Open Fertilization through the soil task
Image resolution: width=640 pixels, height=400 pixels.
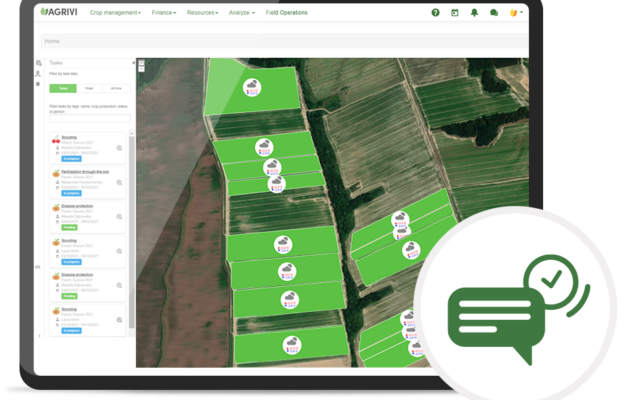[85, 172]
